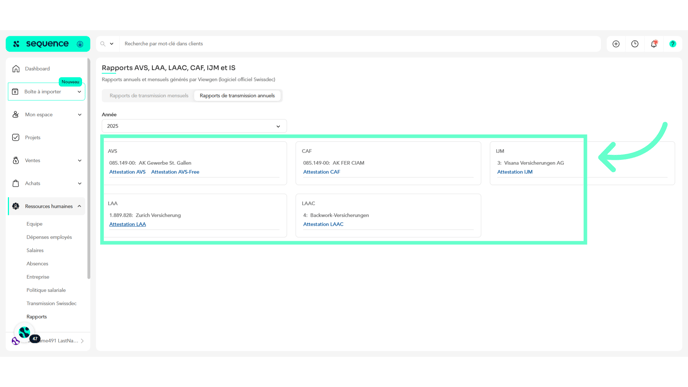Image resolution: width=688 pixels, height=387 pixels.
Task: Open Absences submenu item
Action: (37, 264)
